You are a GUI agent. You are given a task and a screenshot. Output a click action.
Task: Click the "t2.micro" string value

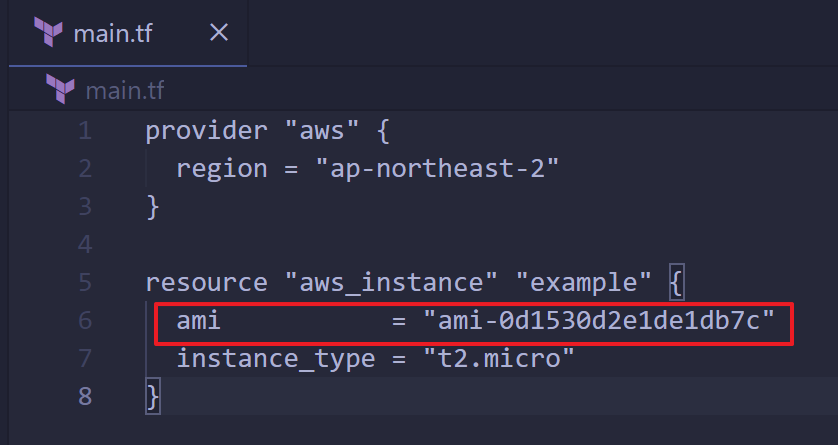click(x=499, y=358)
